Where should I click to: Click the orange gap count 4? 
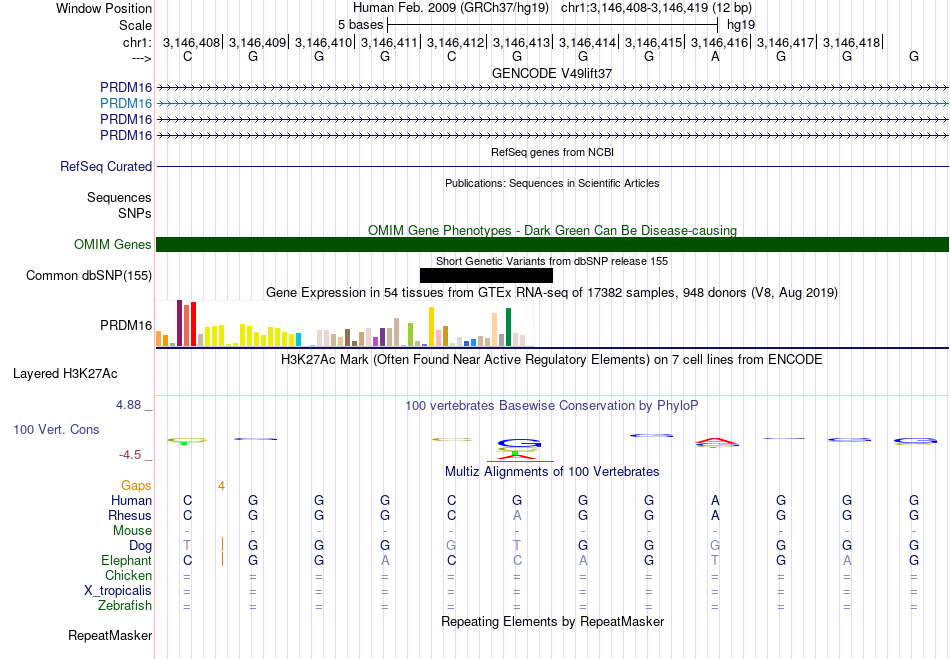click(x=222, y=486)
